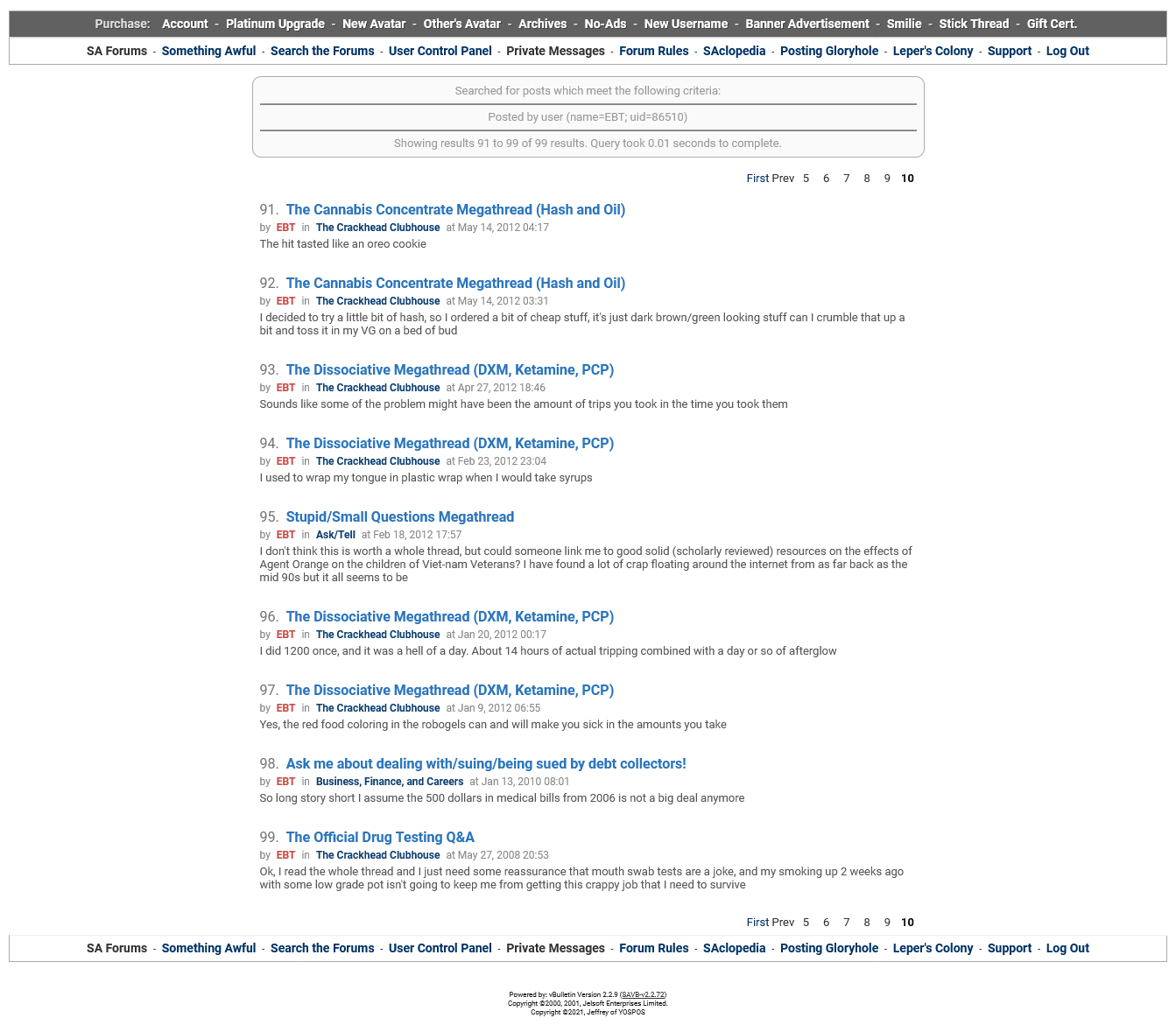Open the debt collectors thread result

pyautogui.click(x=486, y=763)
